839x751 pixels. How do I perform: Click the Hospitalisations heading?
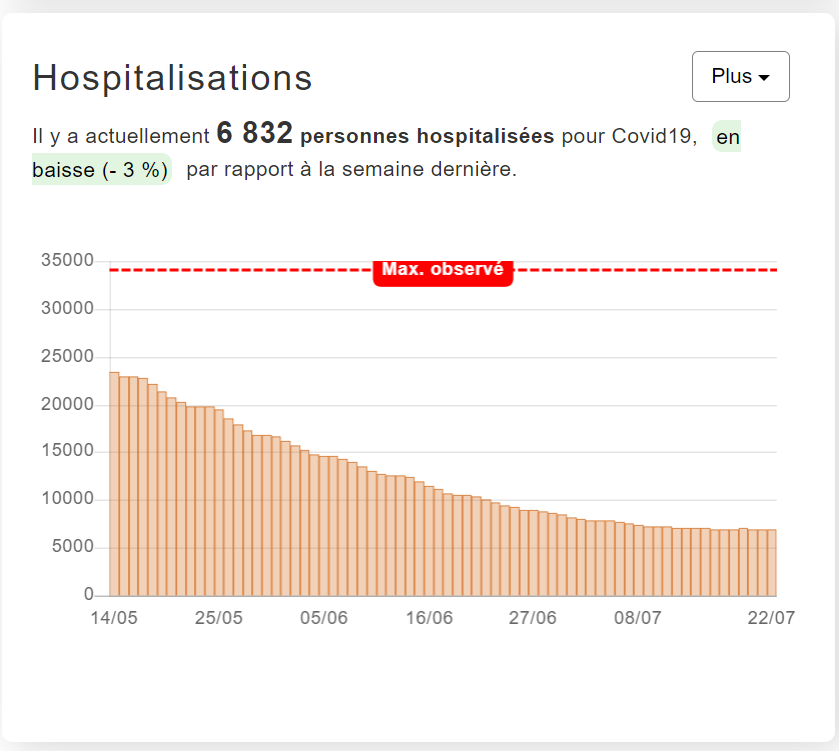[x=173, y=77]
